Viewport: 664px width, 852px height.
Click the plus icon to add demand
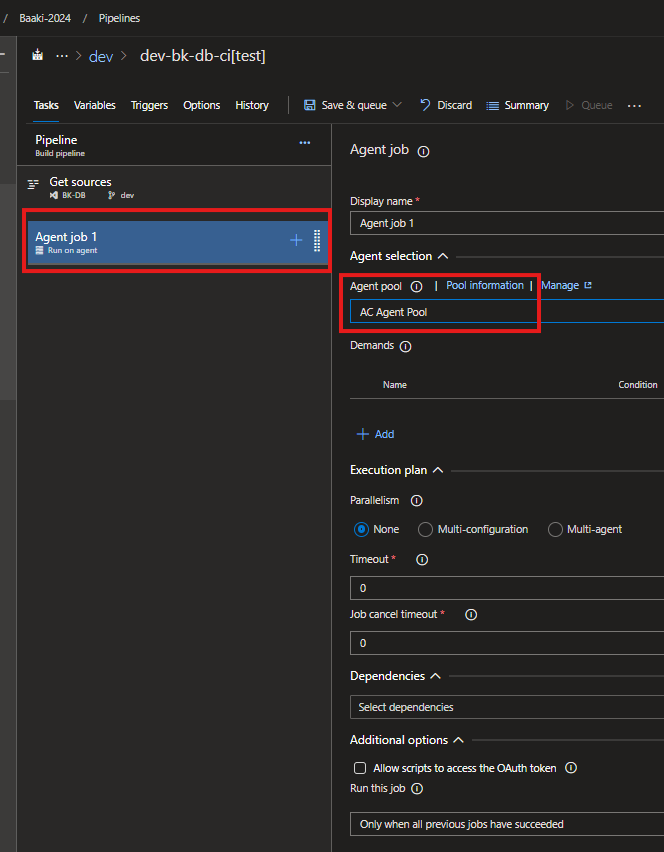[x=362, y=434]
